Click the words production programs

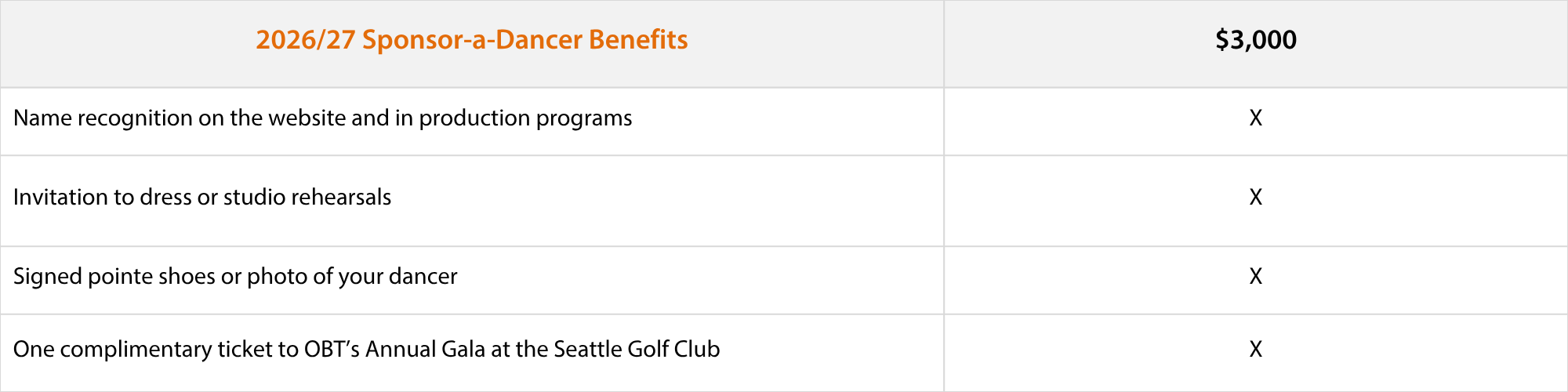(525, 119)
